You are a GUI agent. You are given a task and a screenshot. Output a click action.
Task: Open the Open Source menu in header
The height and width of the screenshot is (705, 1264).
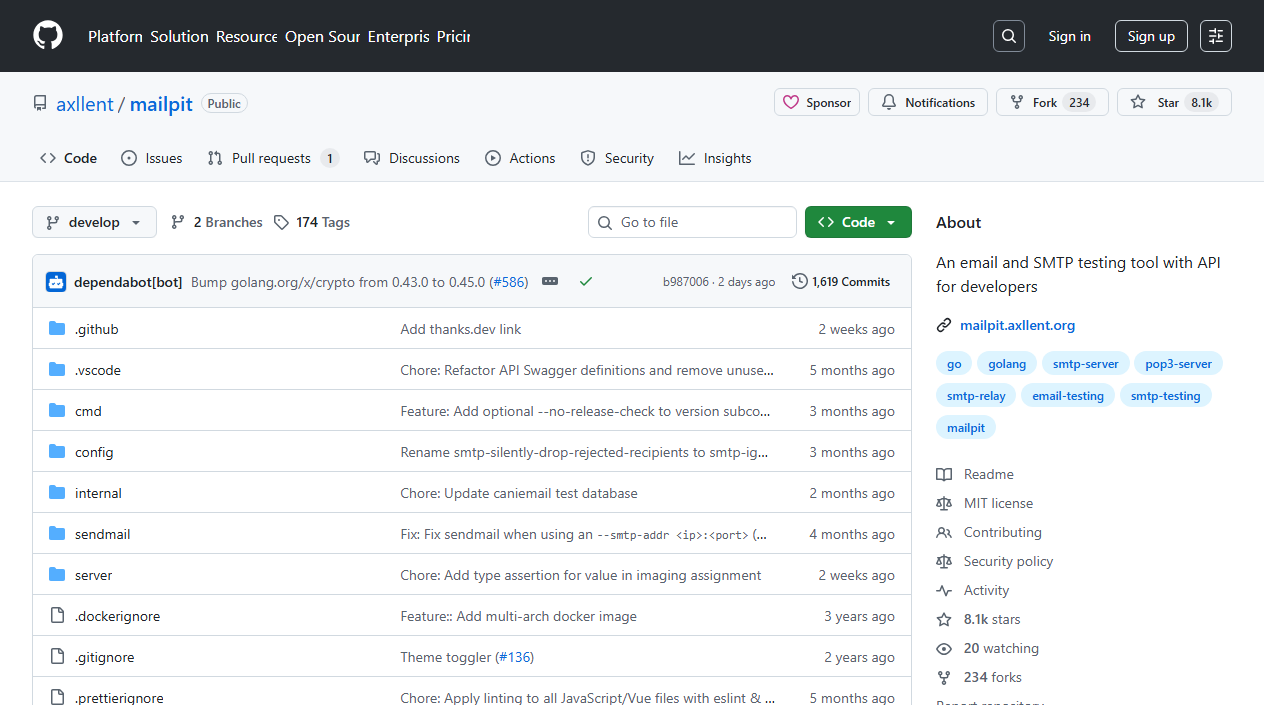coord(323,36)
